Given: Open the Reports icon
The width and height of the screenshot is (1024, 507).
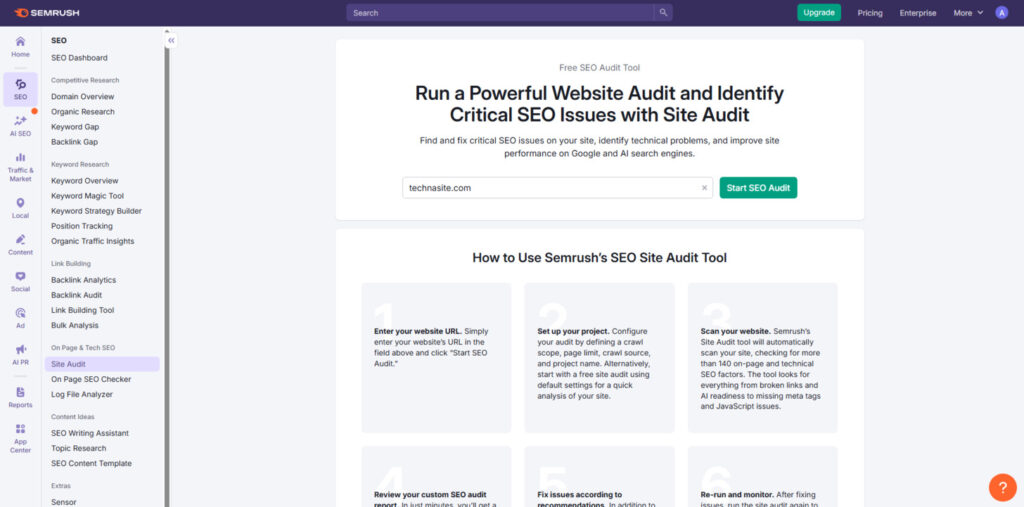Looking at the screenshot, I should pos(20,393).
